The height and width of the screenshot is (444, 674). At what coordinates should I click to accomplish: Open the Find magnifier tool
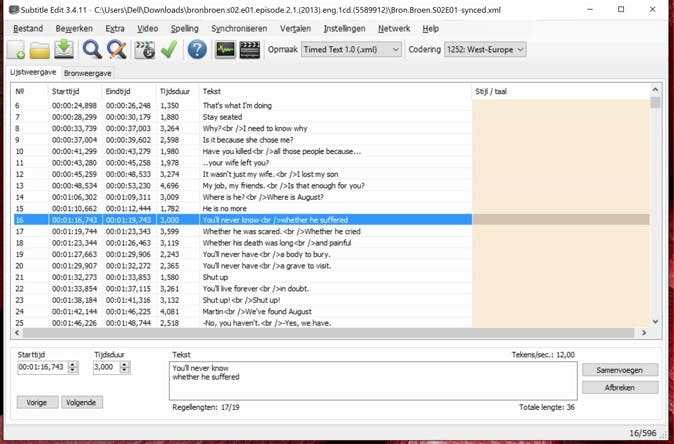[92, 50]
